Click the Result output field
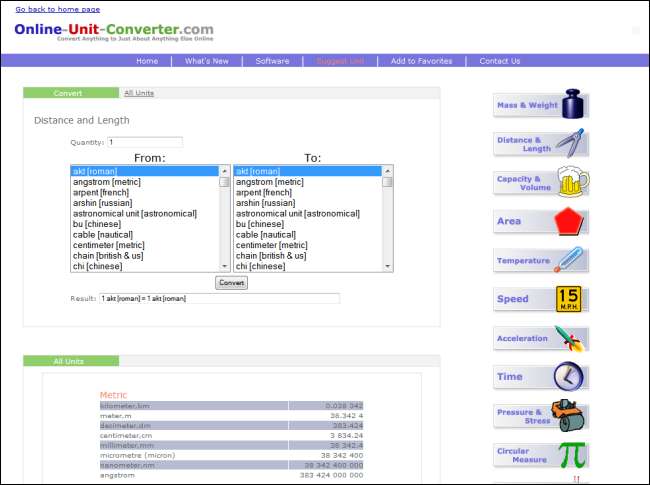 [x=219, y=298]
